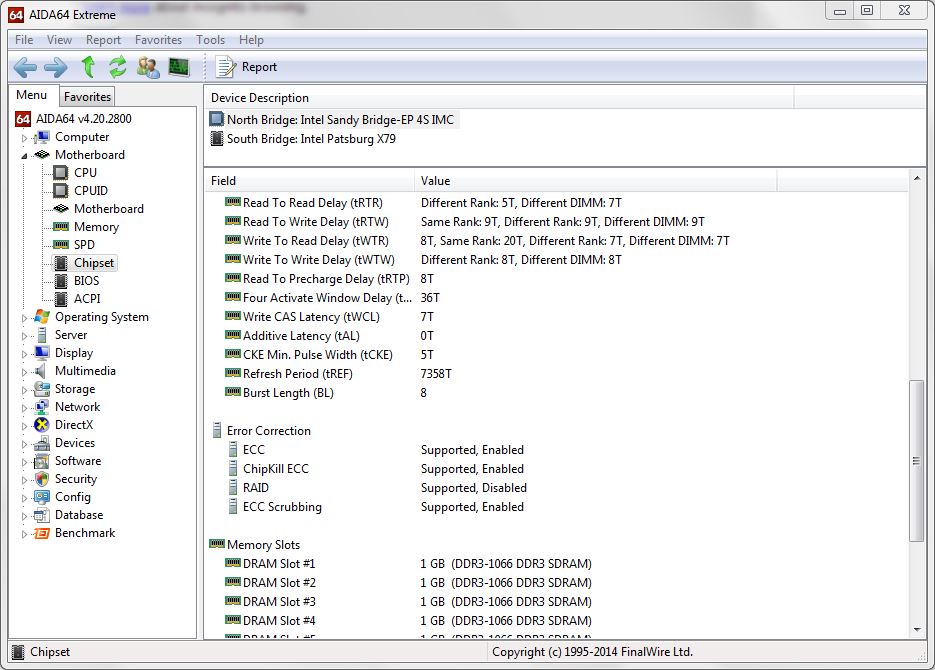
Task: Select the ACPI chip icon in tree
Action: click(60, 299)
